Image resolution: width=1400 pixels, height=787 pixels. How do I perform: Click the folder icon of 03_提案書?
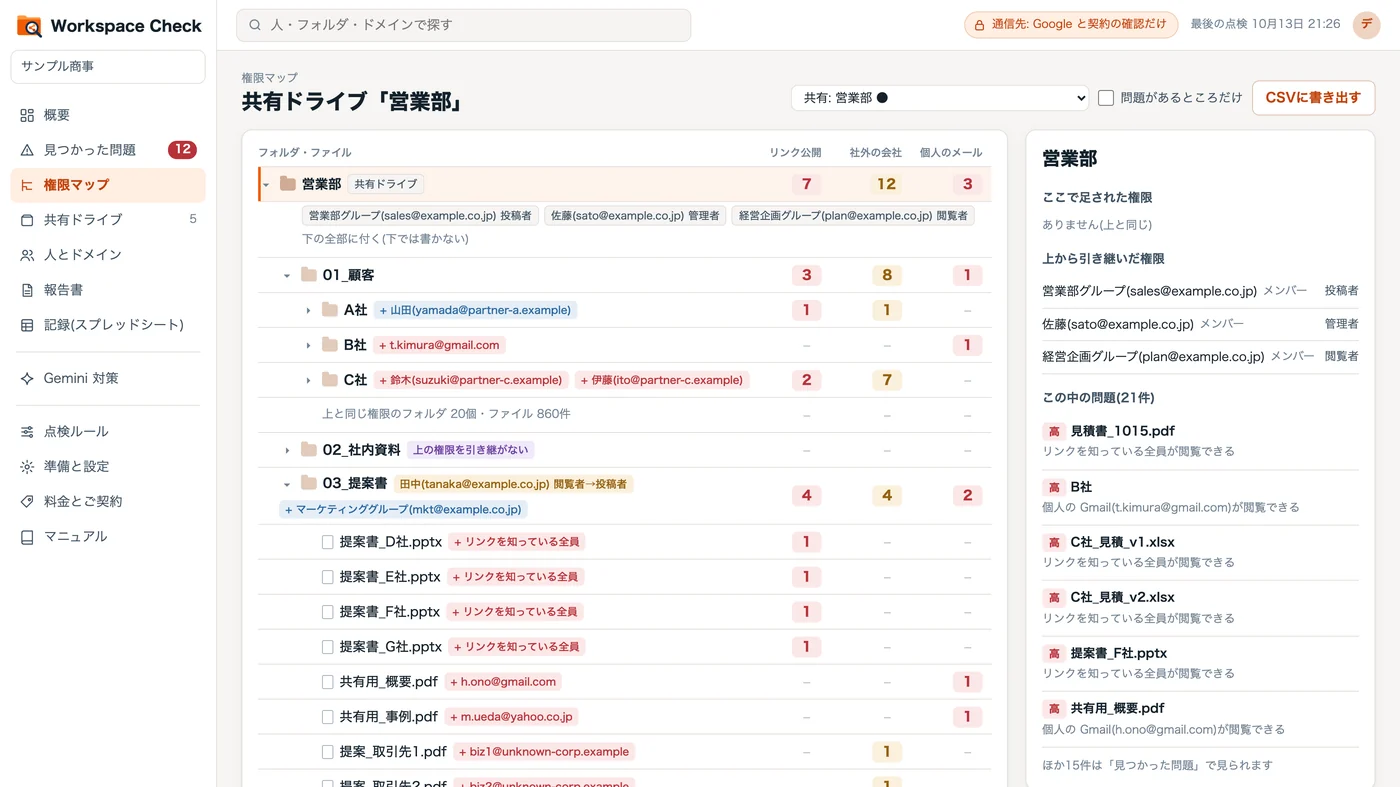308,484
